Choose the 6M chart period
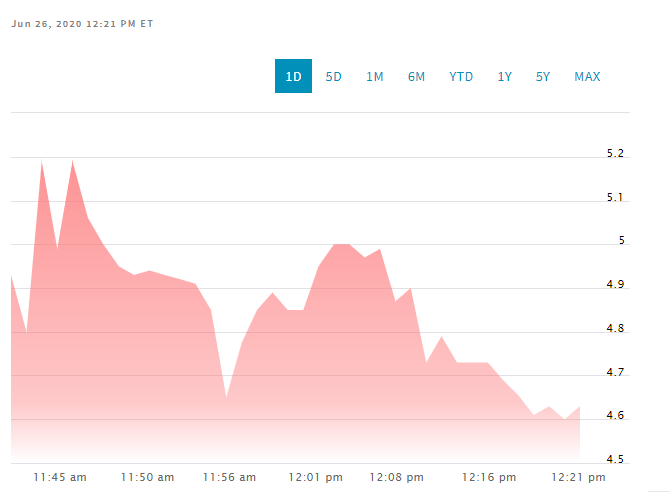 416,76
